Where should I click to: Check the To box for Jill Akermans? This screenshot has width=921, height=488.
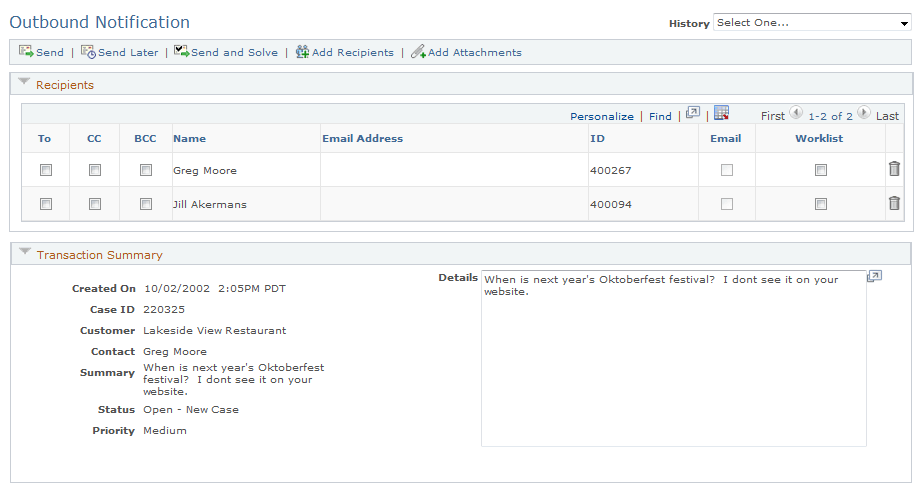click(46, 204)
